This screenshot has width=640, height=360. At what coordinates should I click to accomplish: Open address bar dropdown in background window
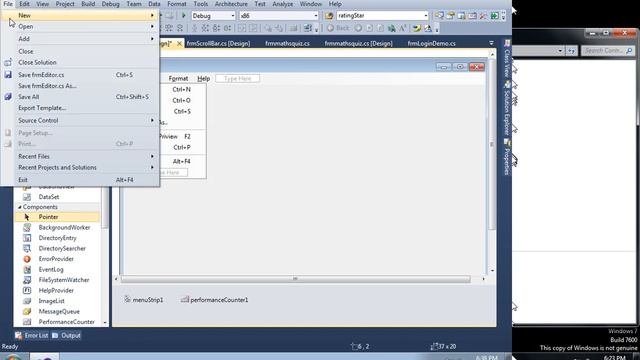tap(560, 51)
